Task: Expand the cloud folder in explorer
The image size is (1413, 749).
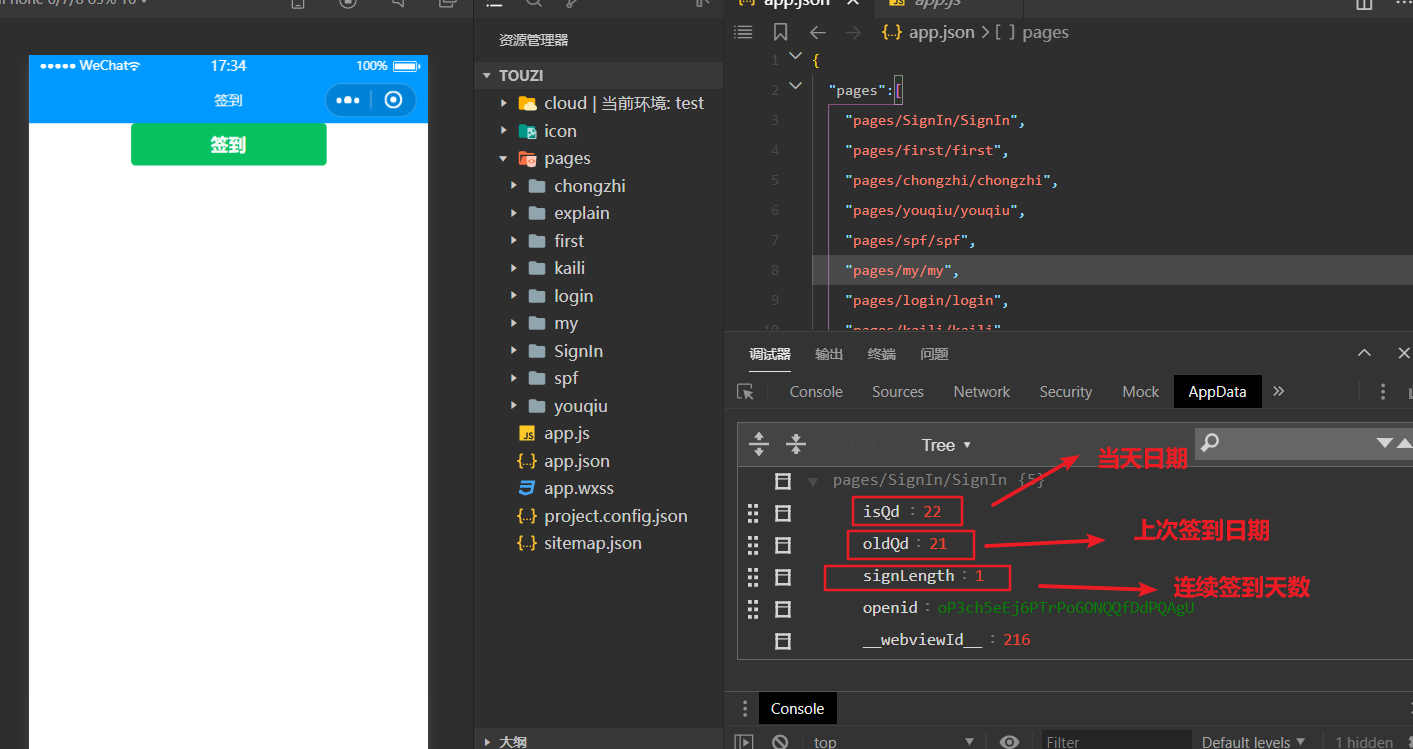Action: point(504,103)
